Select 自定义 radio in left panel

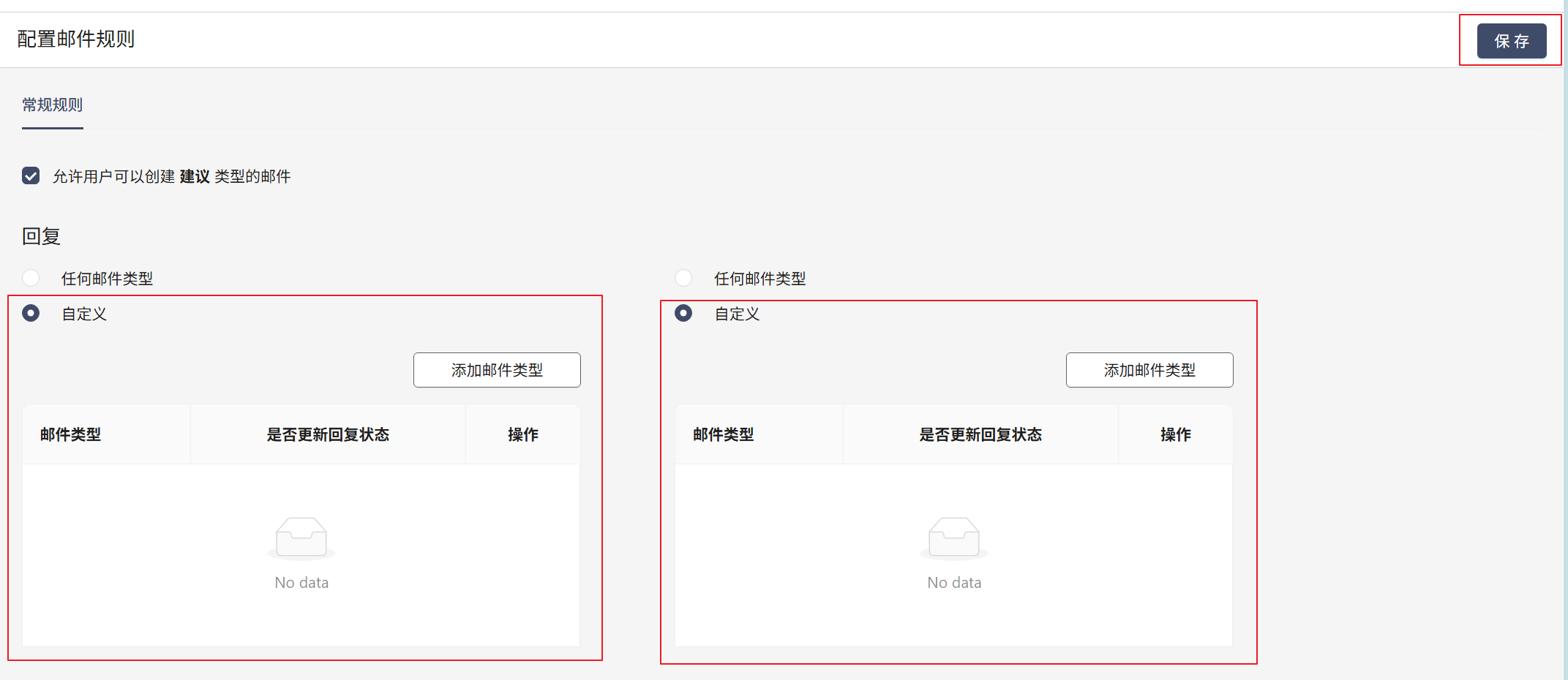tap(31, 314)
